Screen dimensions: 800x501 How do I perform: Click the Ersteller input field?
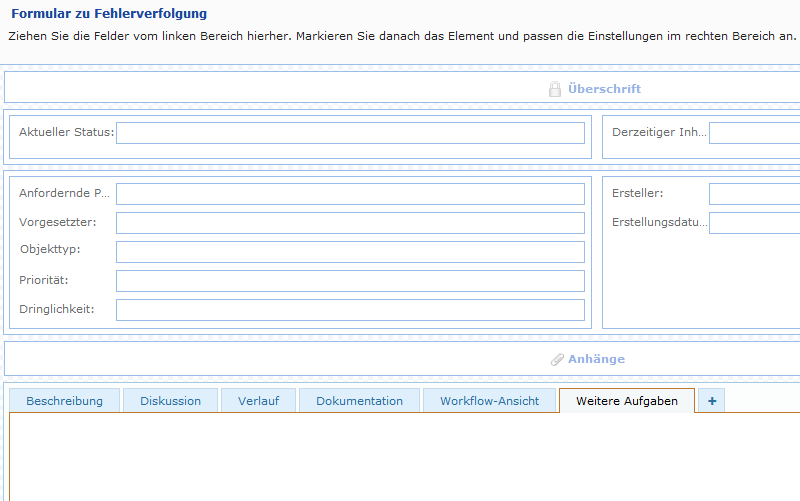pos(755,194)
